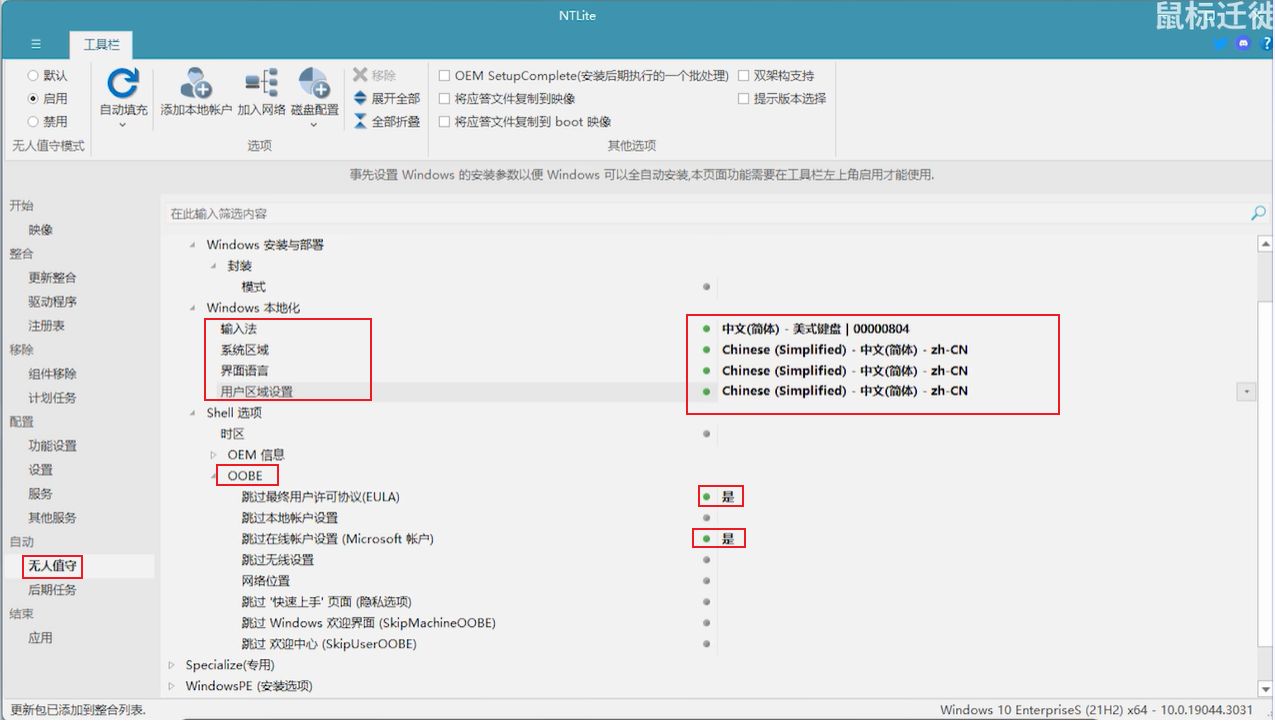The width and height of the screenshot is (1275, 721).
Task: Expand the WindowsPE (安装选项) node
Action: click(171, 686)
